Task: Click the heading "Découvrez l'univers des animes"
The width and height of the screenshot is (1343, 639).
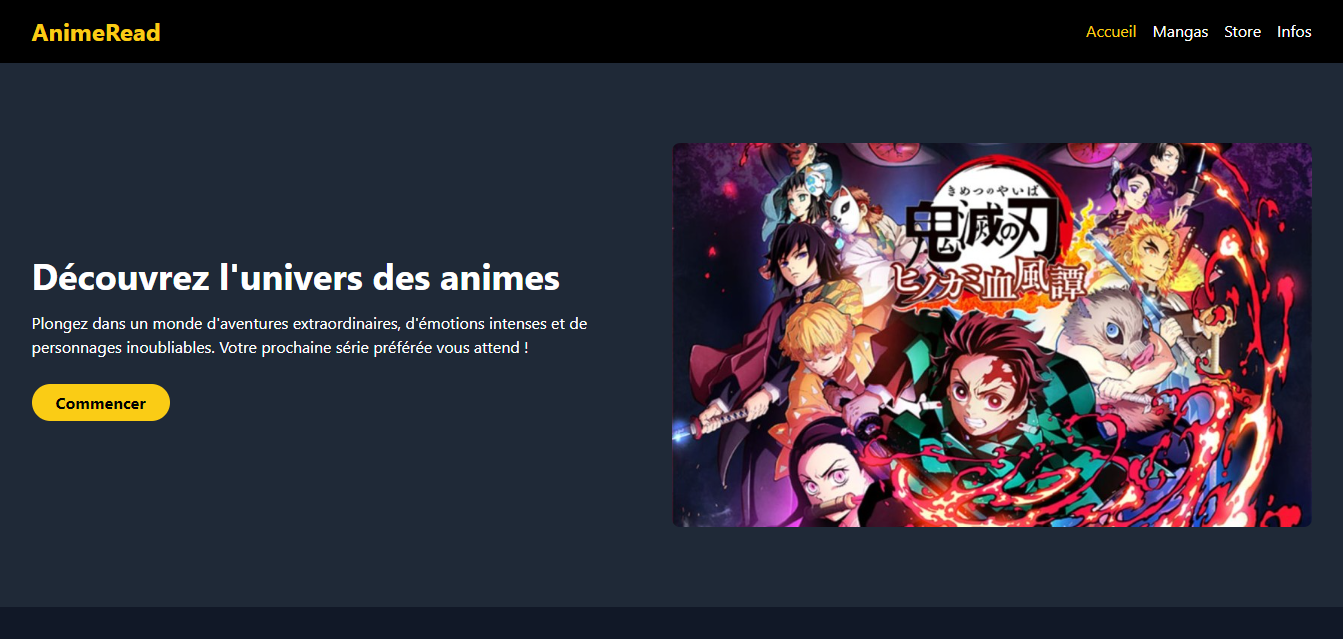Action: tap(296, 277)
